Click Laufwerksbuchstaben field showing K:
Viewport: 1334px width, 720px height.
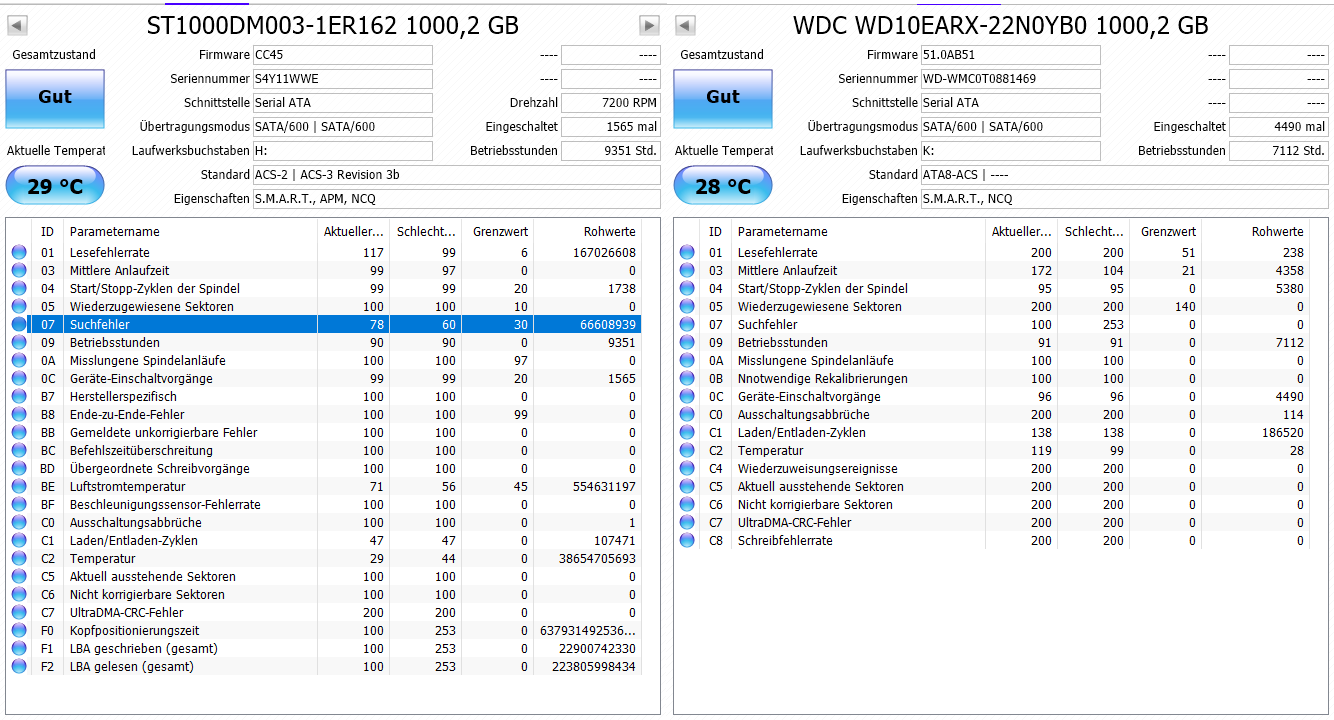tap(1011, 151)
